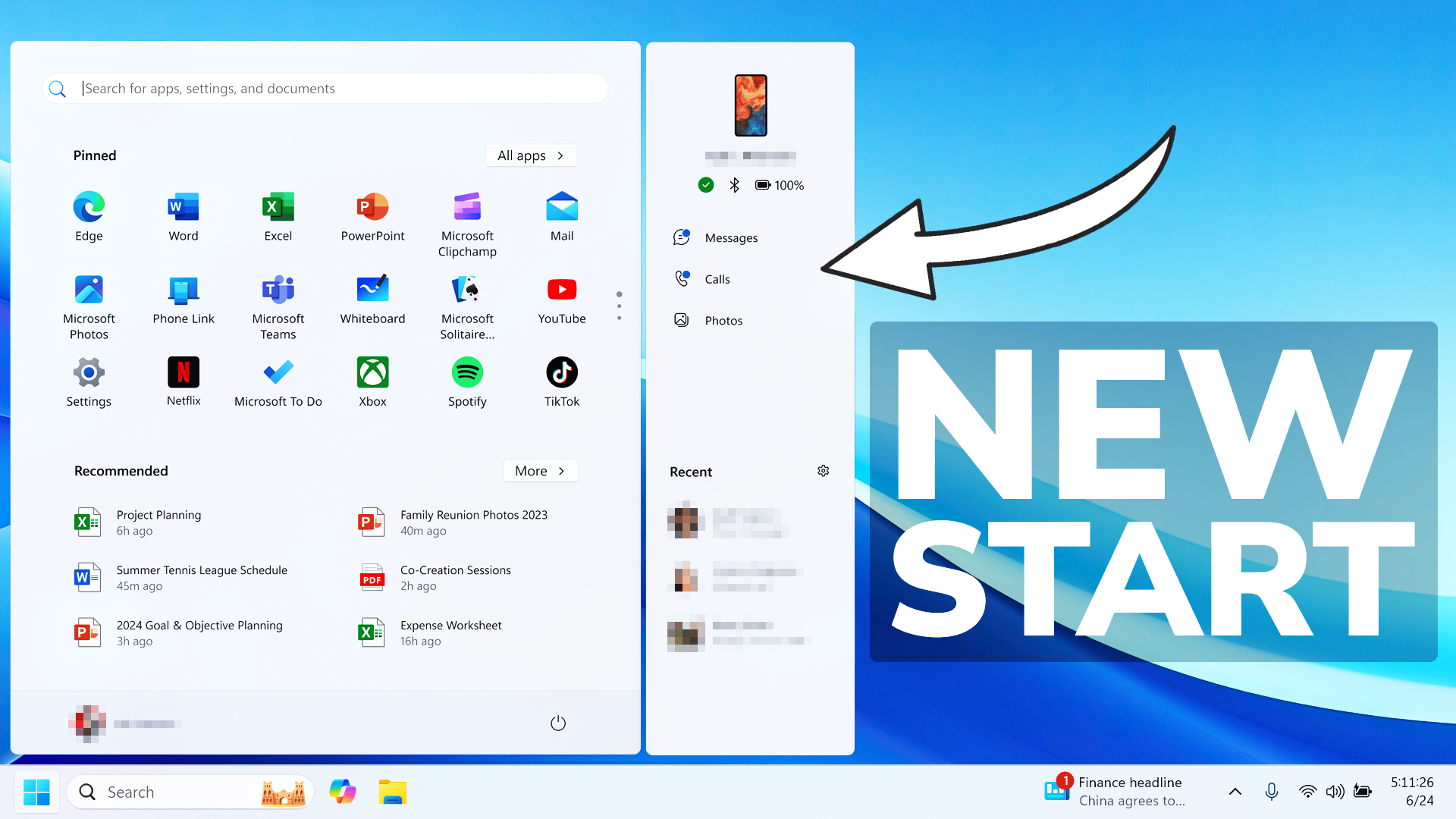
Task: Open the Project Planning spreadsheet
Action: coord(159,522)
